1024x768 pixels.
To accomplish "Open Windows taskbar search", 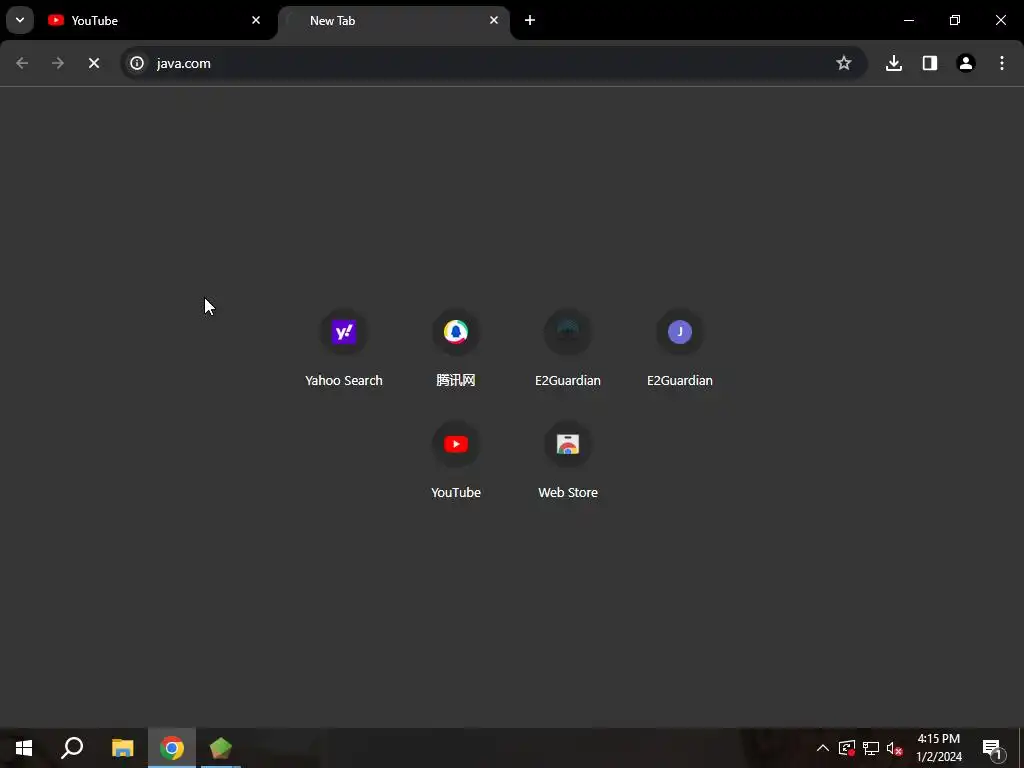I will [x=72, y=748].
